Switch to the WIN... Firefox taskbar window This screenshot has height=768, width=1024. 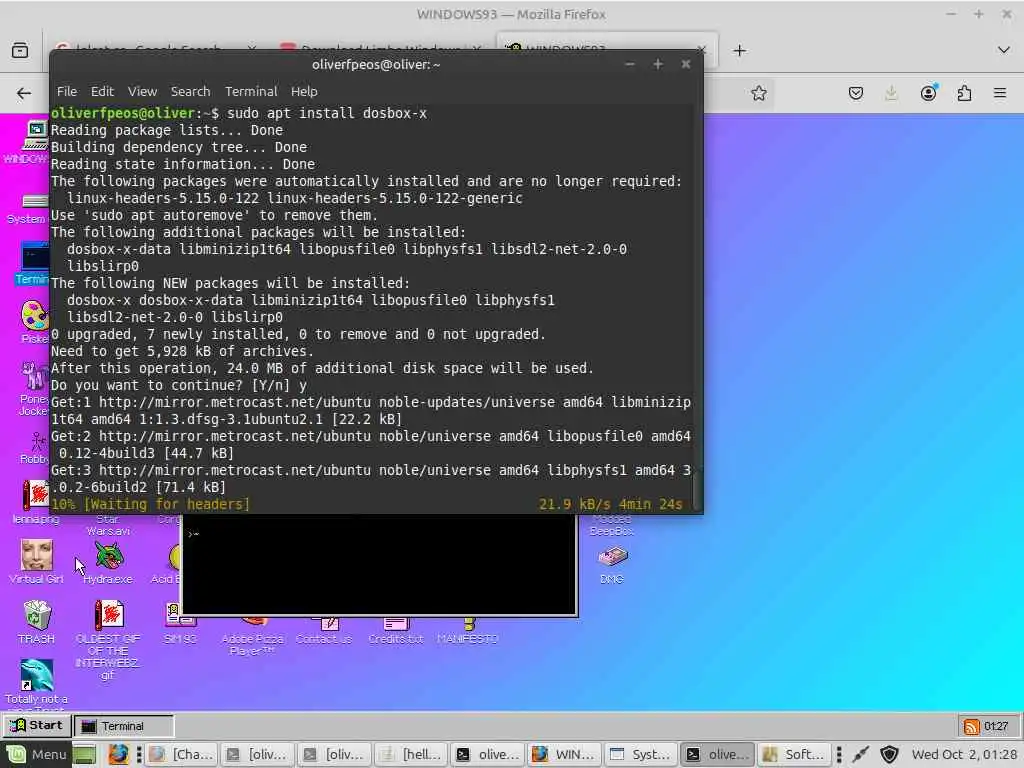point(566,754)
